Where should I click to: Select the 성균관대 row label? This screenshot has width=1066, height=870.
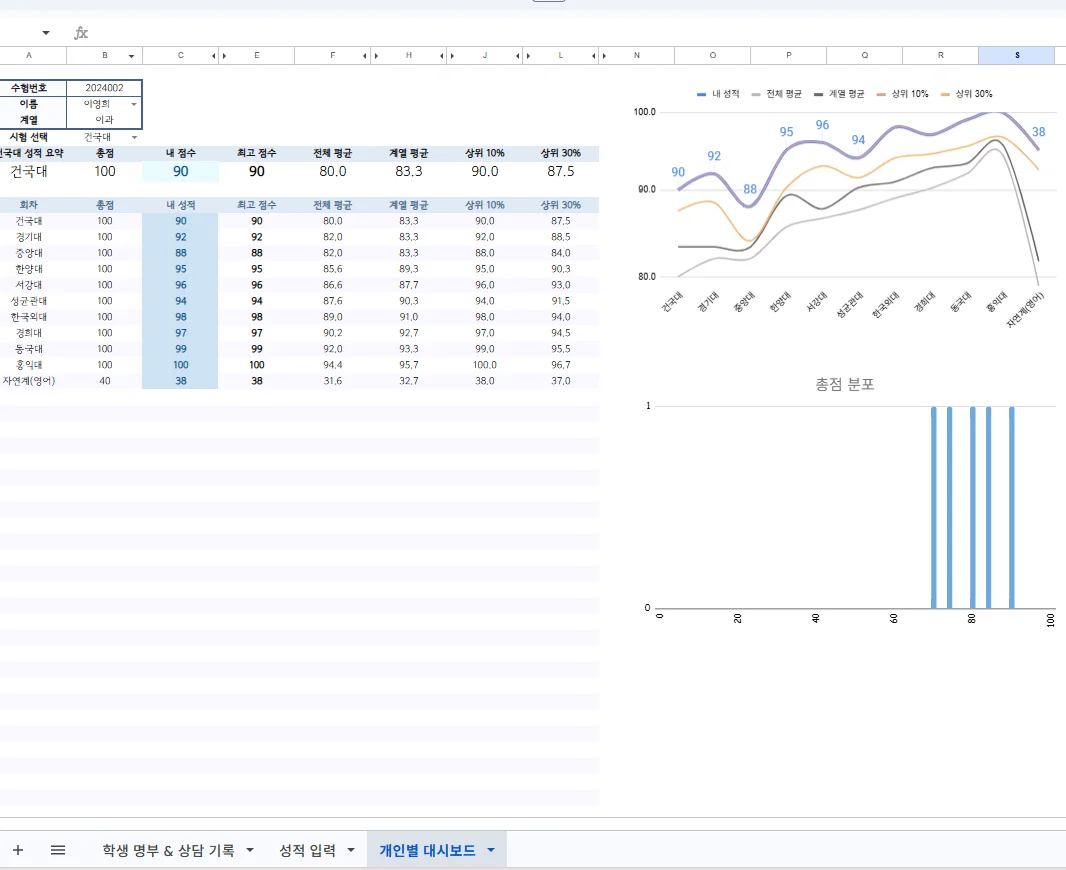29,300
